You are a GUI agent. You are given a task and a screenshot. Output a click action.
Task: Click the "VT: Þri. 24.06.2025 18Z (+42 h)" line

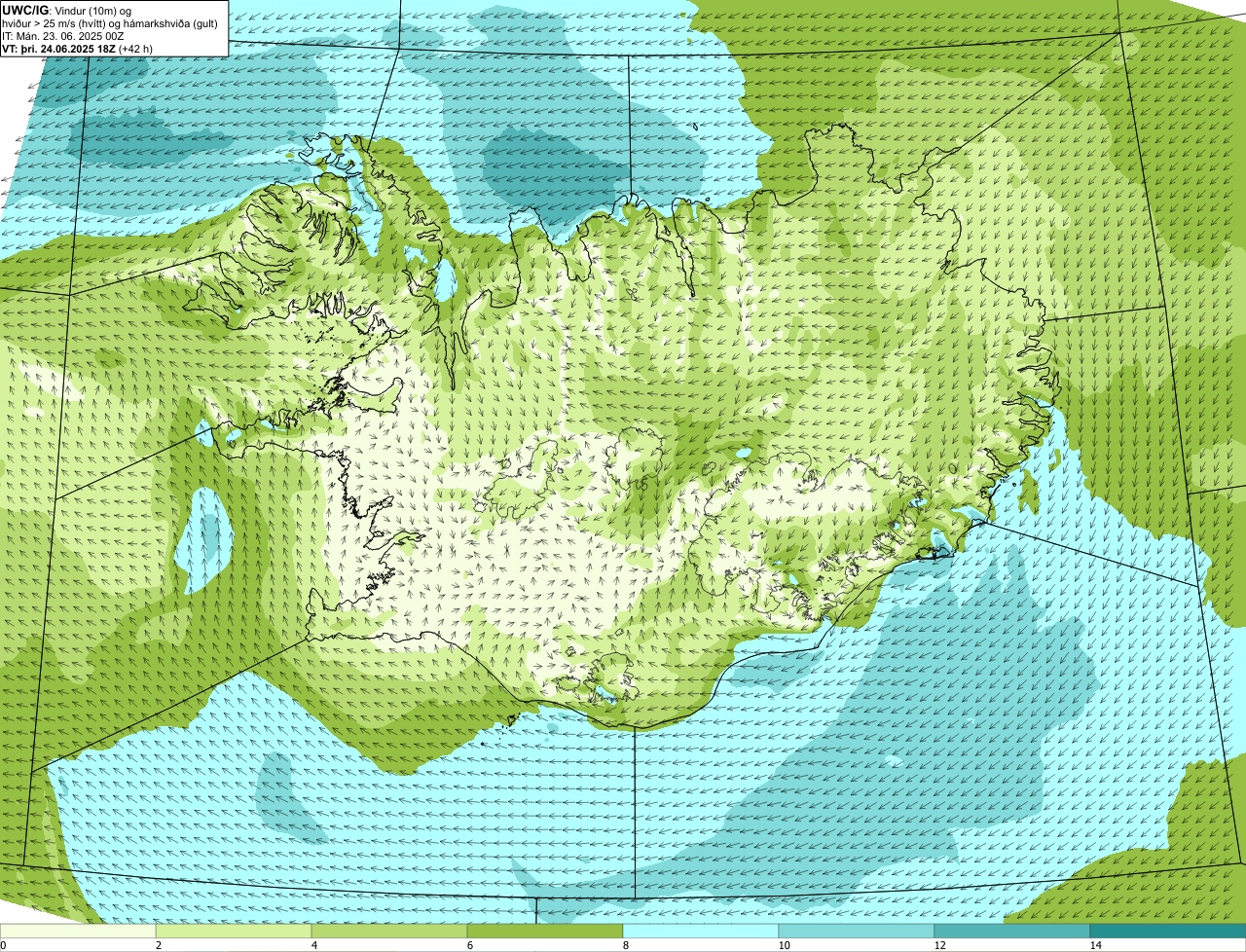pos(78,48)
